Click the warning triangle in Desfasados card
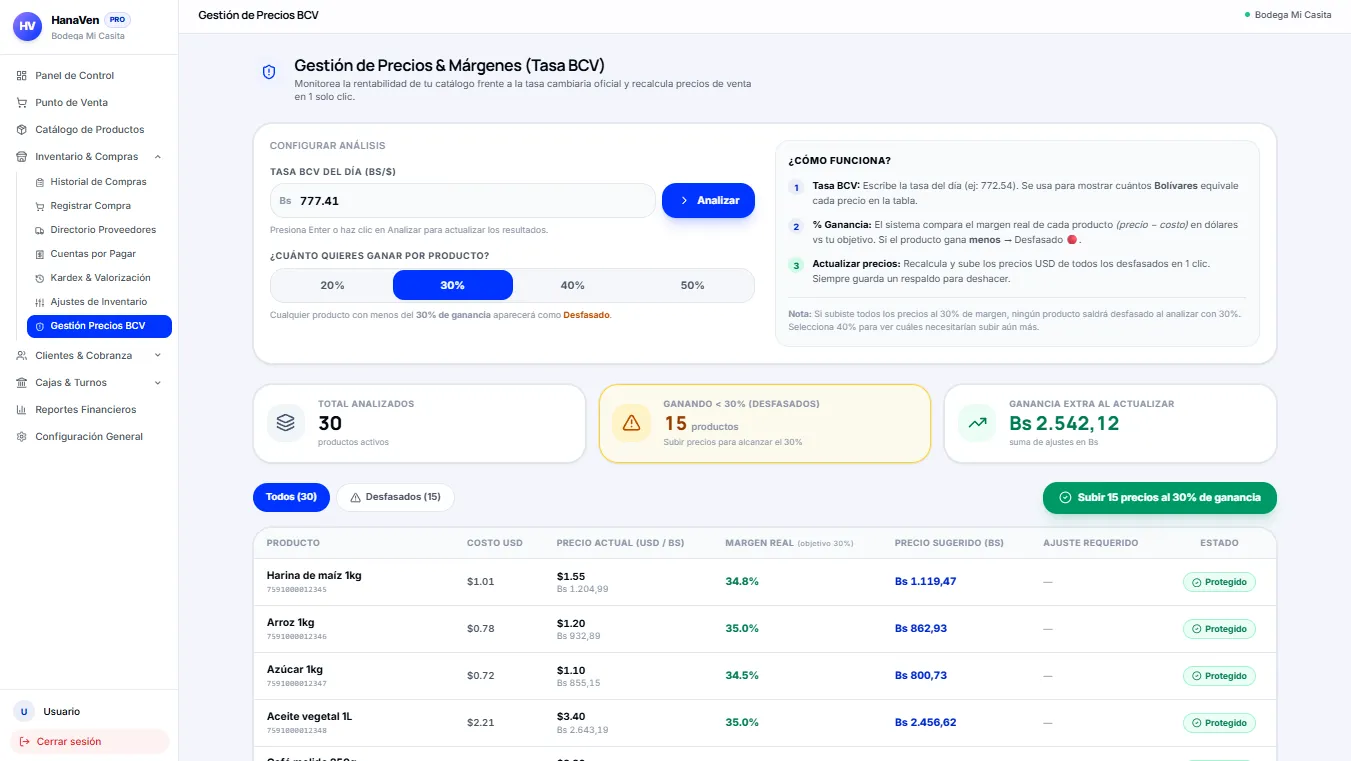Screen dimensions: 1351x761 (631, 423)
